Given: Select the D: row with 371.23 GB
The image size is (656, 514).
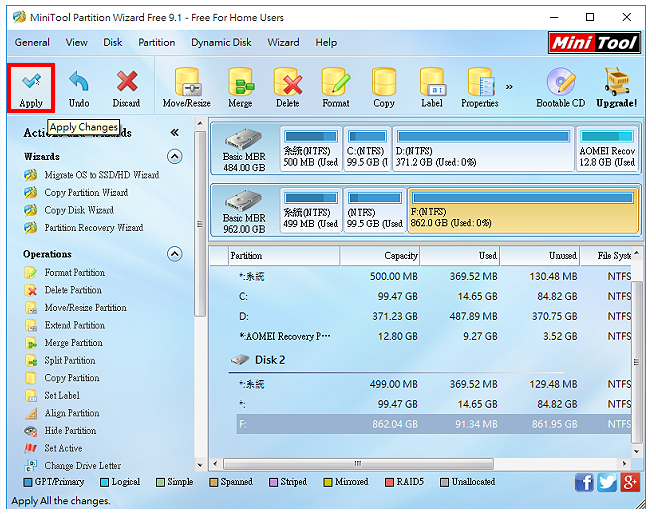Looking at the screenshot, I should click(x=434, y=317).
